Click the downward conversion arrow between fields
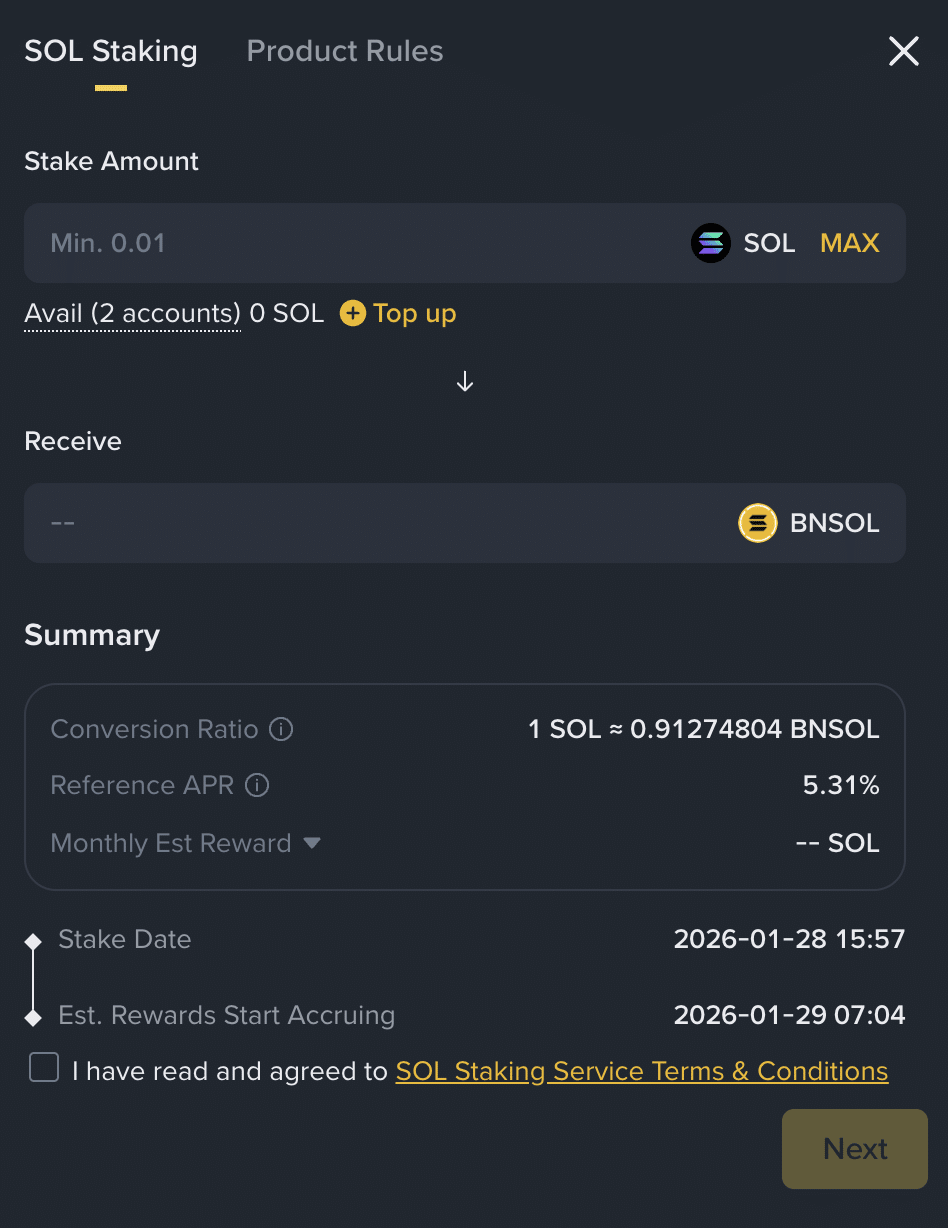This screenshot has height=1228, width=948. click(464, 381)
